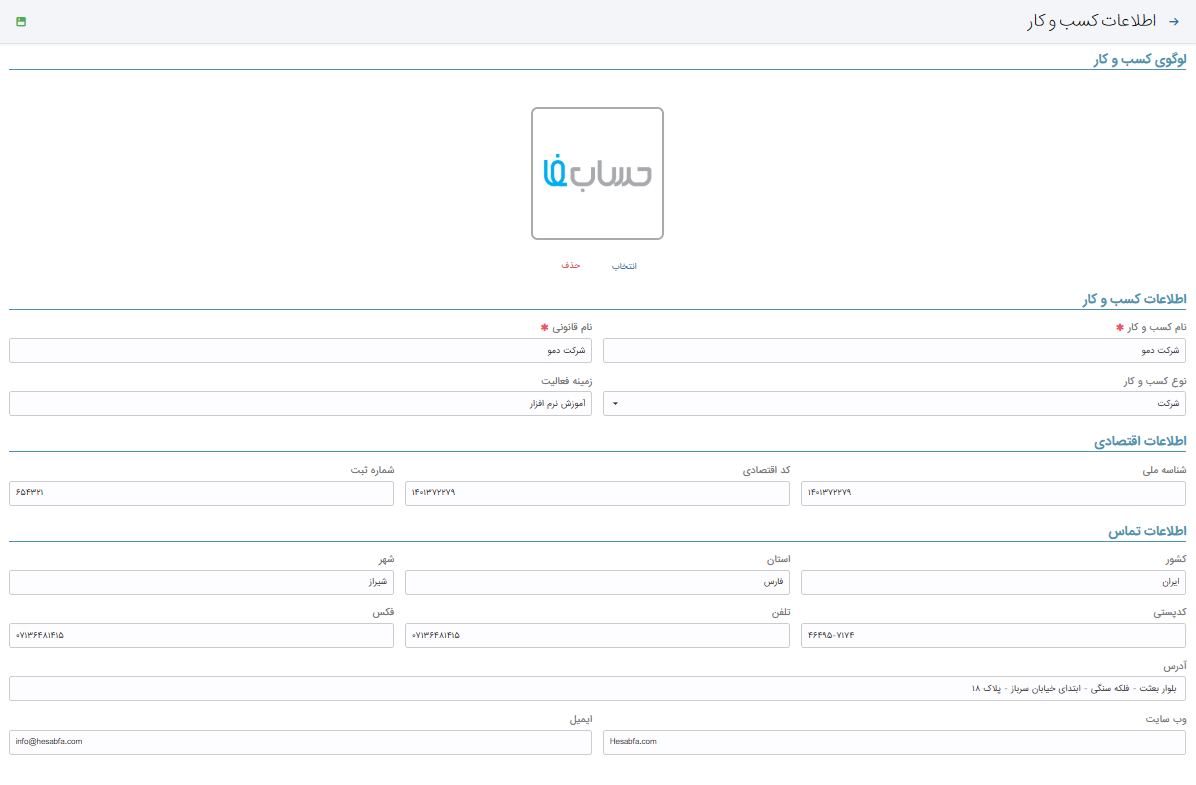Screen dimensions: 1196x785
Task: Open the نوع کسب و کار dropdown
Action: [894, 404]
